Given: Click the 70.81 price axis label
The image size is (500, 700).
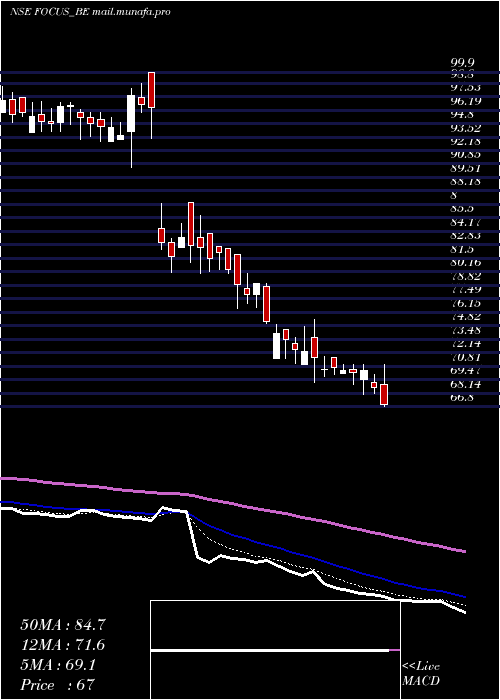Looking at the screenshot, I should coord(466,356).
